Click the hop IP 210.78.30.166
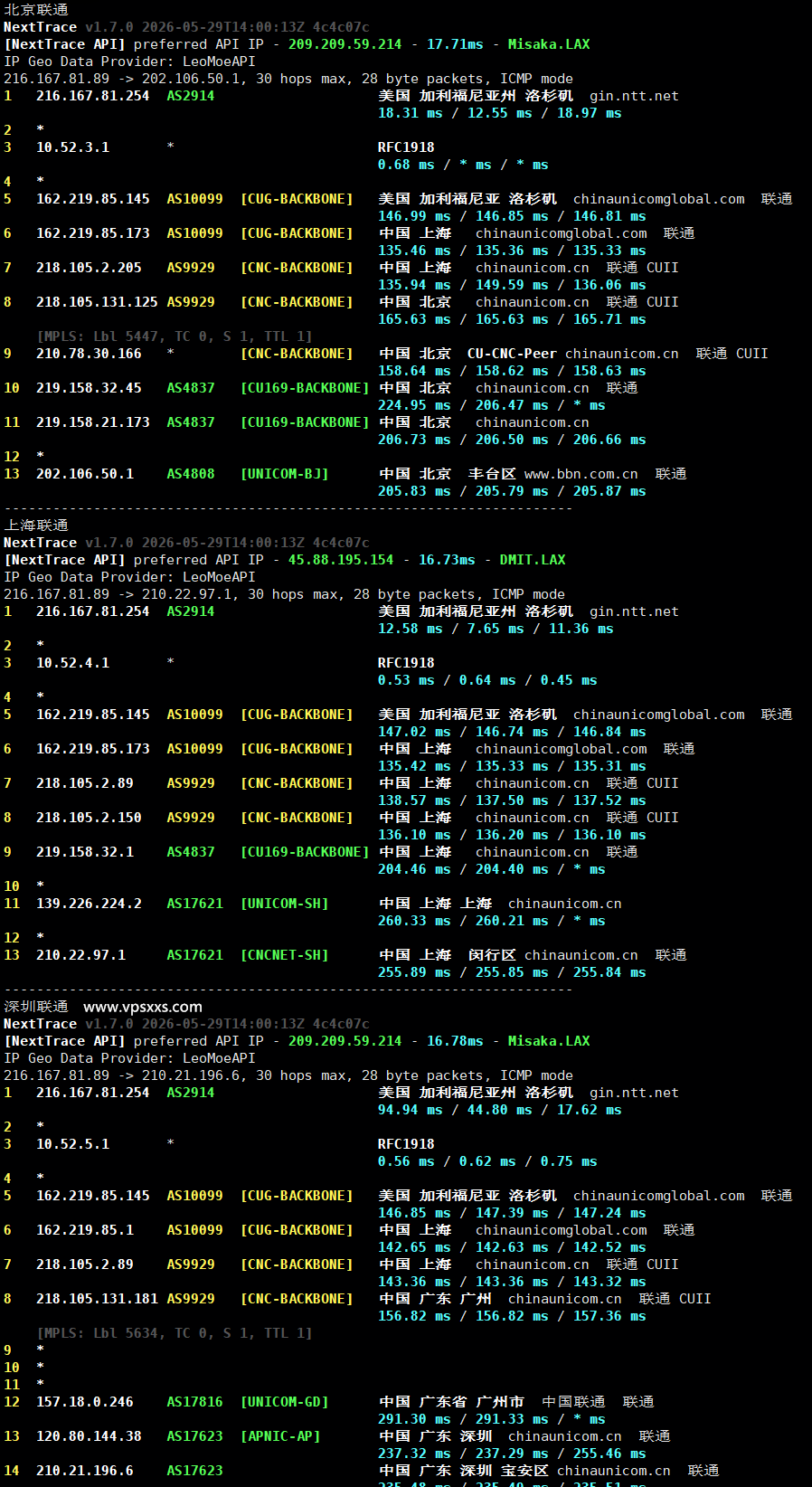The height and width of the screenshot is (1487, 812). [89, 354]
